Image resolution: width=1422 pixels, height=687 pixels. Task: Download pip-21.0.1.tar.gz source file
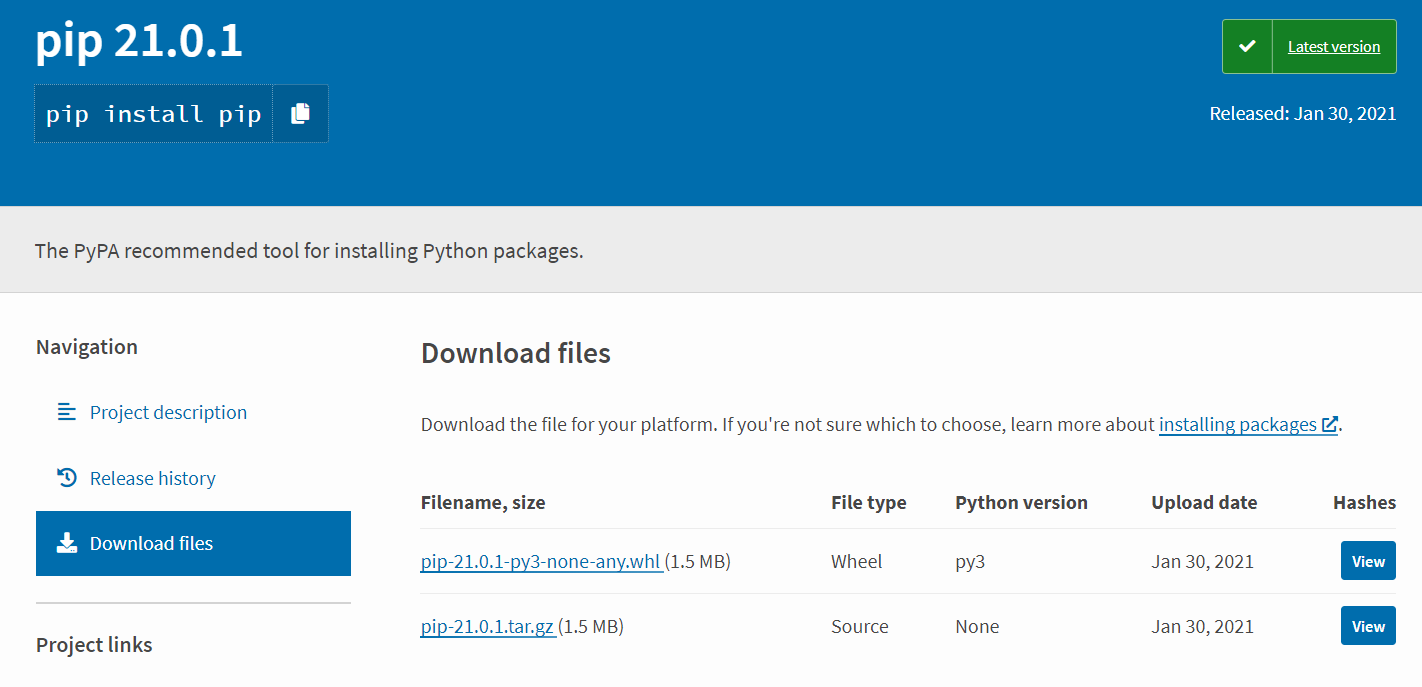pyautogui.click(x=487, y=627)
